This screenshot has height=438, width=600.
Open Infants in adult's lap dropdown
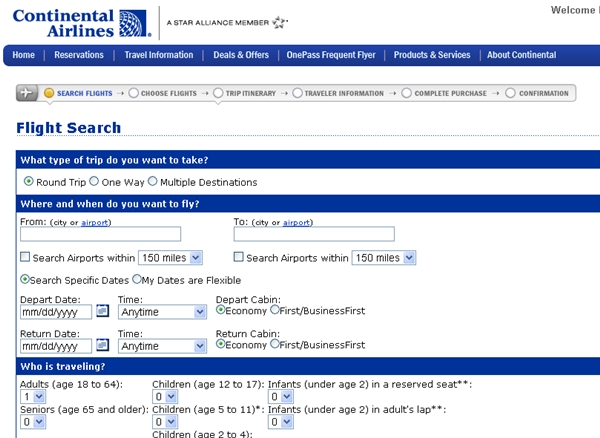pos(281,422)
